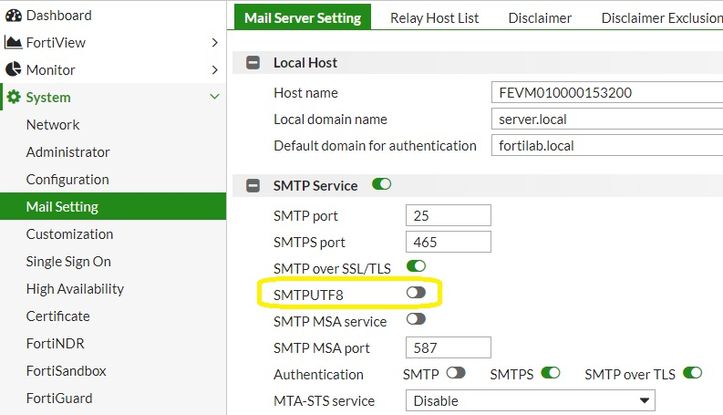Collapse the Local Host section icon

click(253, 63)
